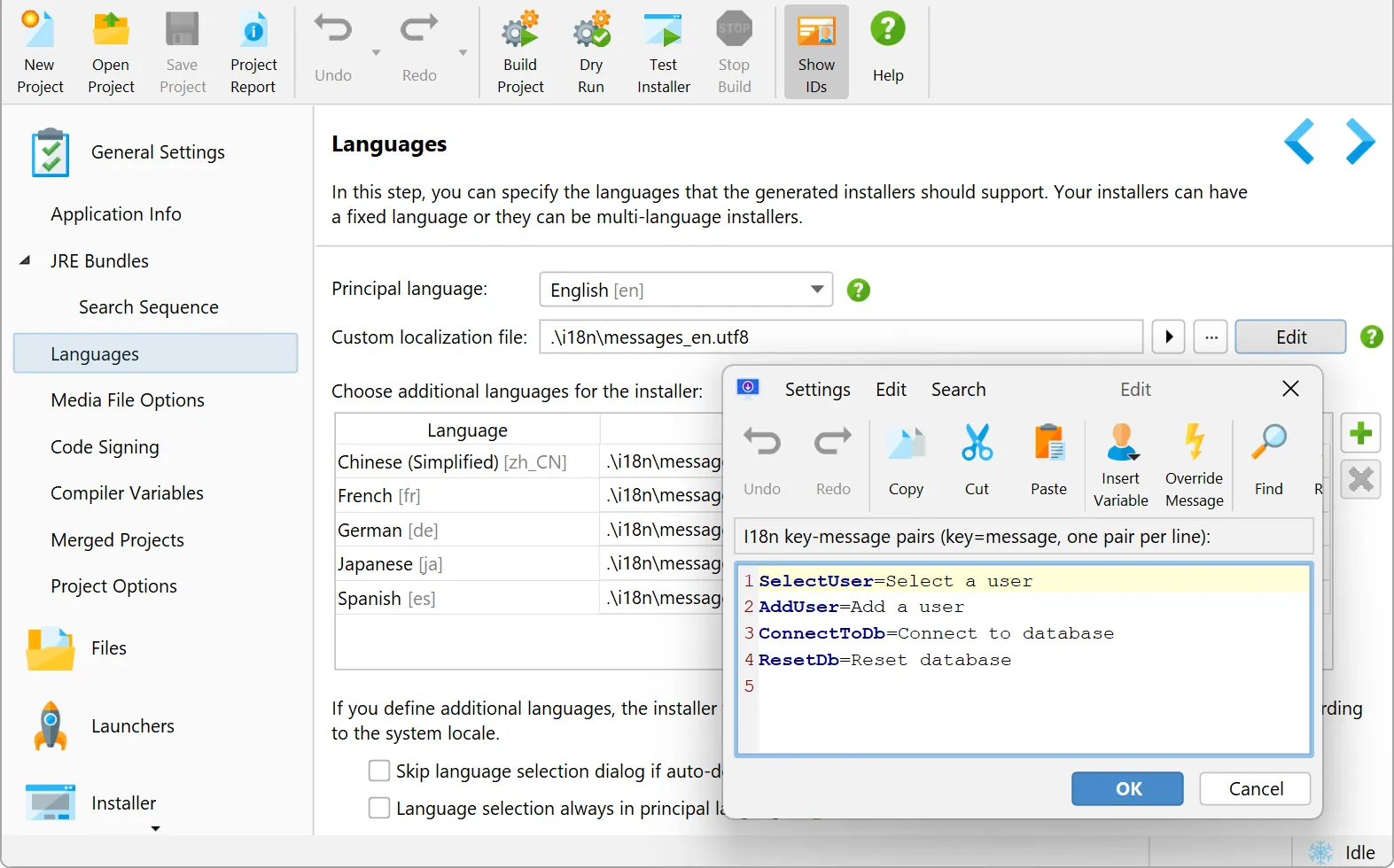Click the help icon beside Principal language

pos(858,290)
